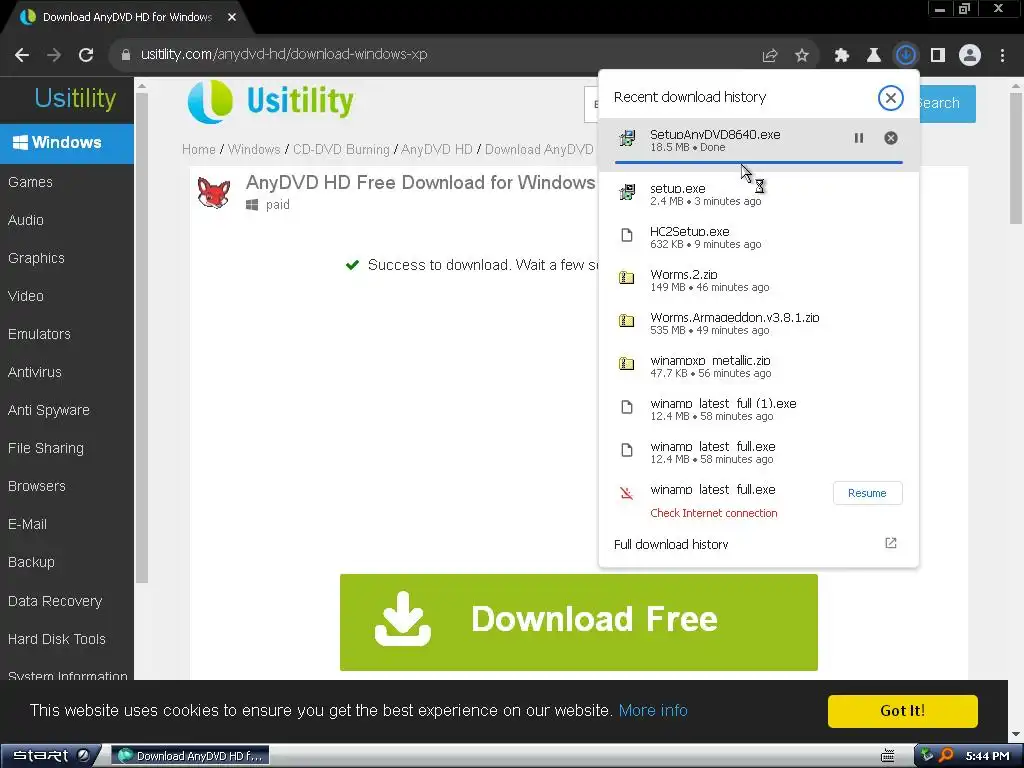The image size is (1024, 768).
Task: Click the clock showing 5:44 PM
Action: [x=987, y=756]
